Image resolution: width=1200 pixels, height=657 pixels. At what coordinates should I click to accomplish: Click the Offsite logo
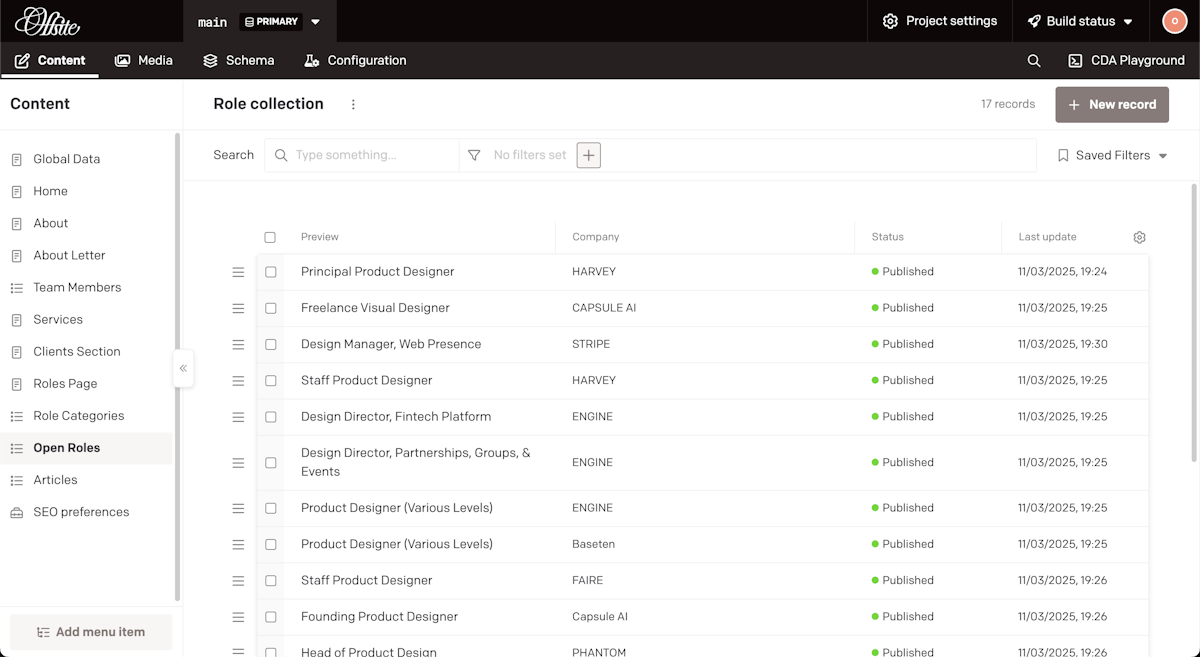point(47,21)
